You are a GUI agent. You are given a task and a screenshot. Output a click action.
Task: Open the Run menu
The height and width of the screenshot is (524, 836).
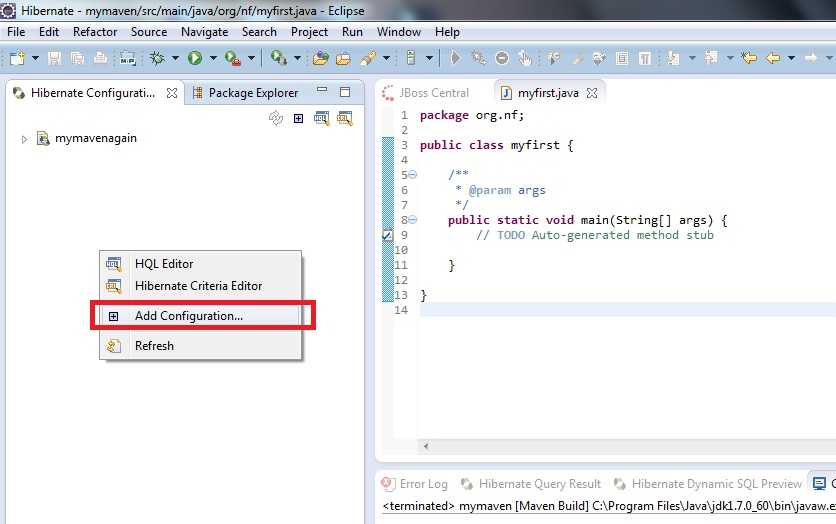pyautogui.click(x=352, y=32)
